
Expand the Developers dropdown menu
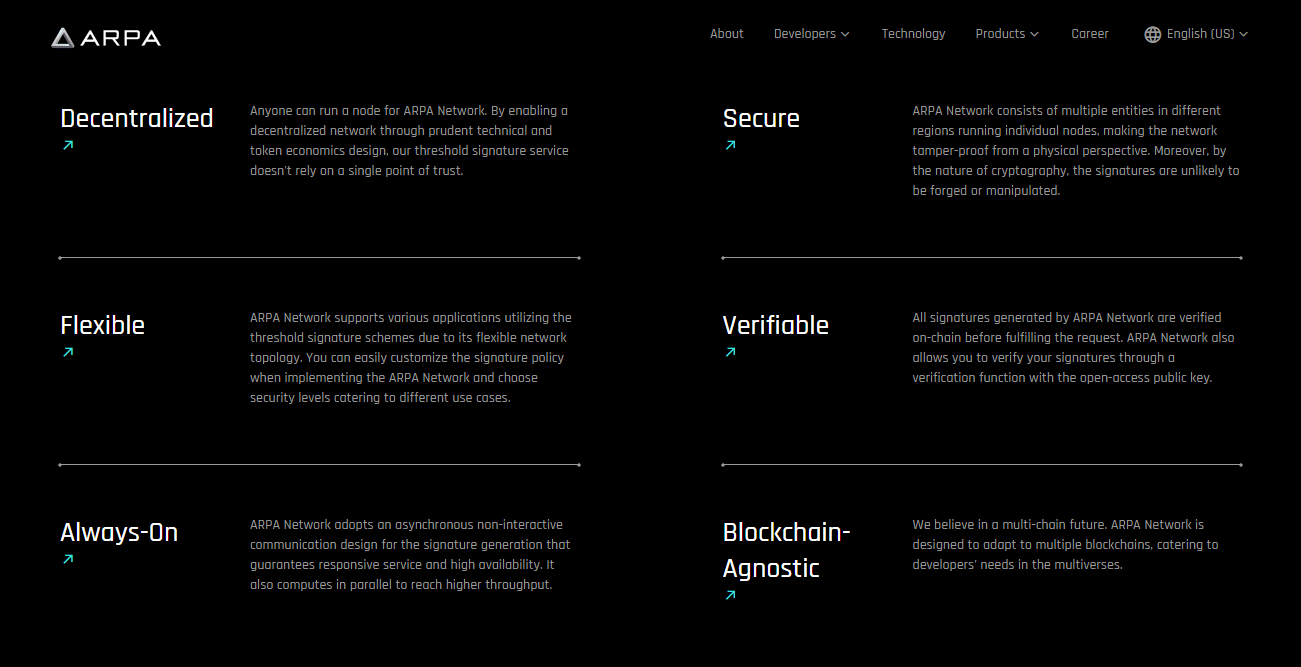pyautogui.click(x=811, y=34)
